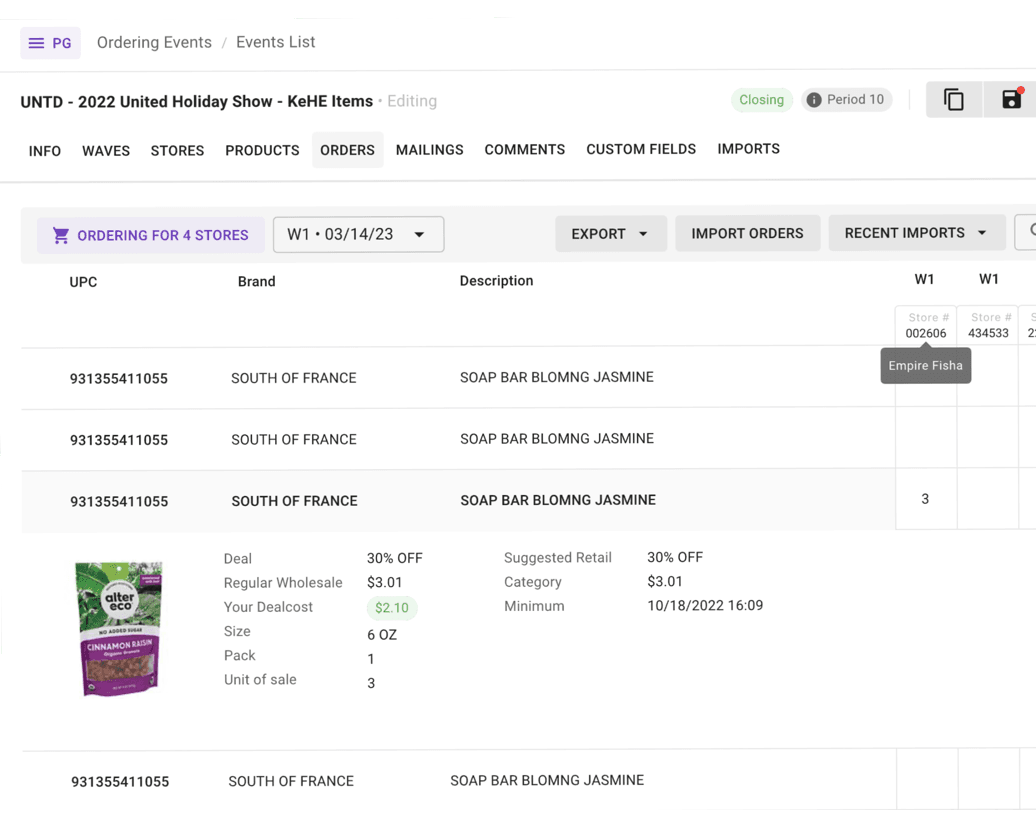
Task: Open the Events List breadcrumb
Action: [276, 42]
